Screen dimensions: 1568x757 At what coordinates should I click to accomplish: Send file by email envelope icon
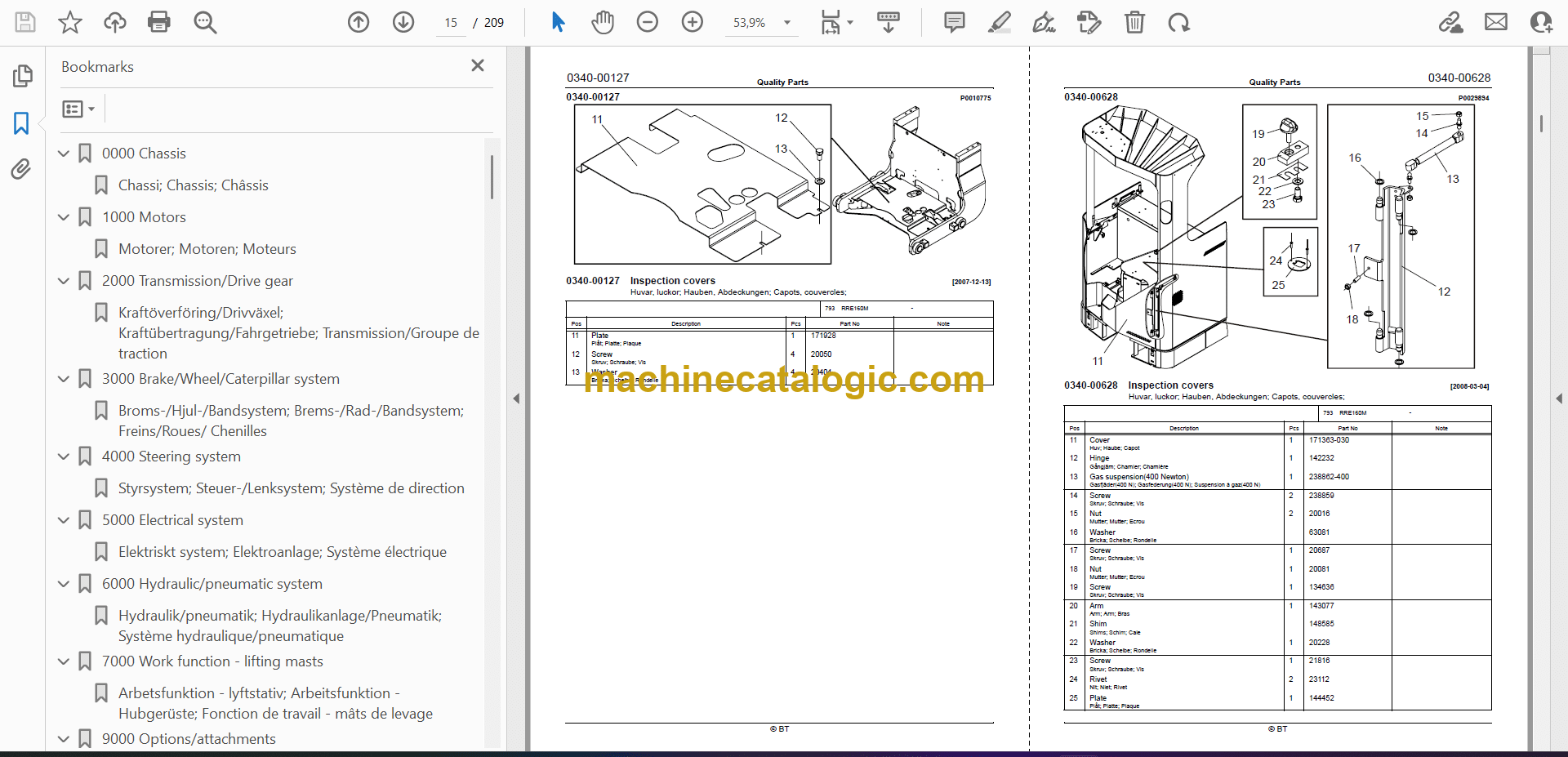pos(1496,22)
